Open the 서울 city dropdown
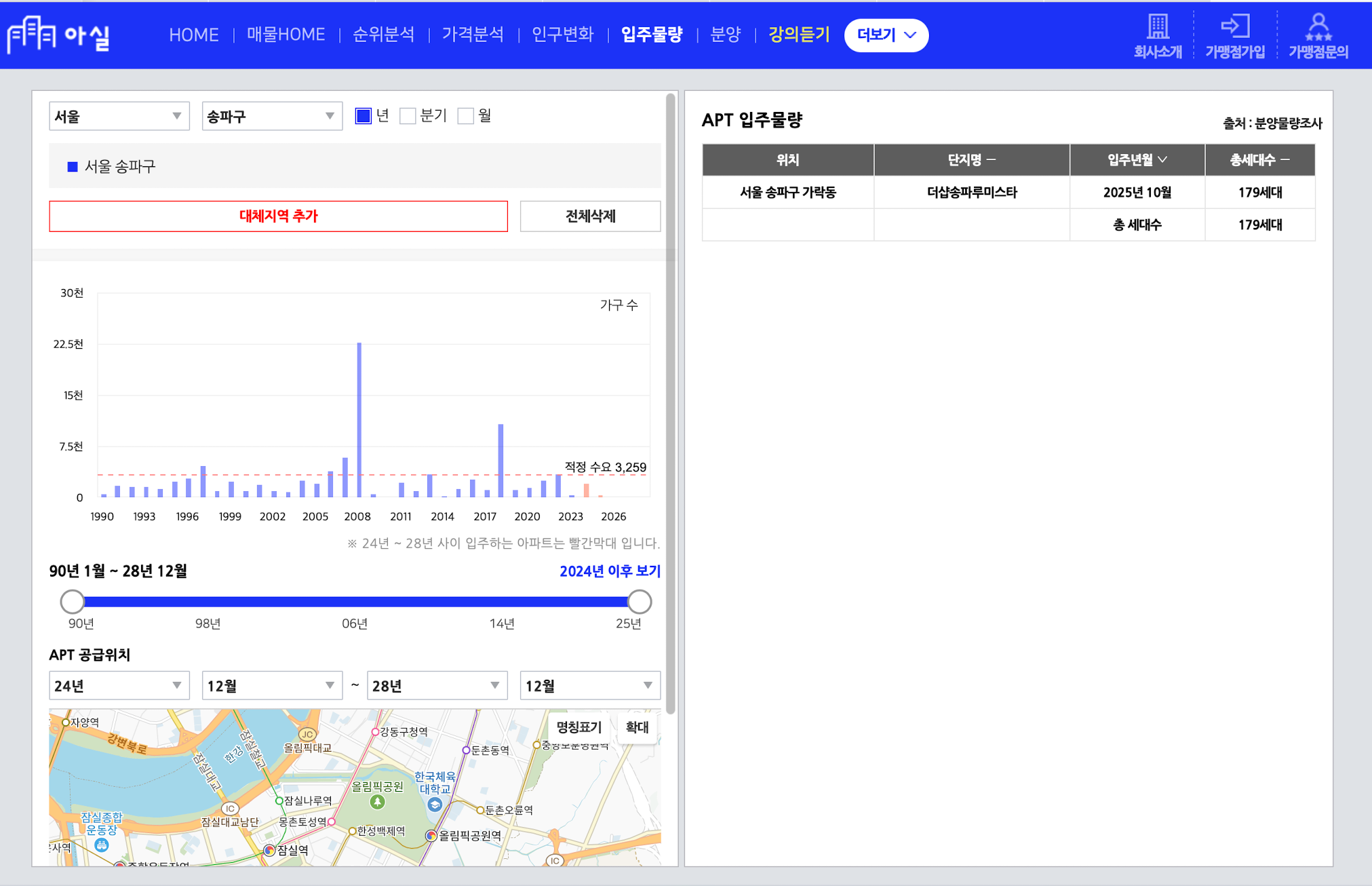 pyautogui.click(x=119, y=116)
